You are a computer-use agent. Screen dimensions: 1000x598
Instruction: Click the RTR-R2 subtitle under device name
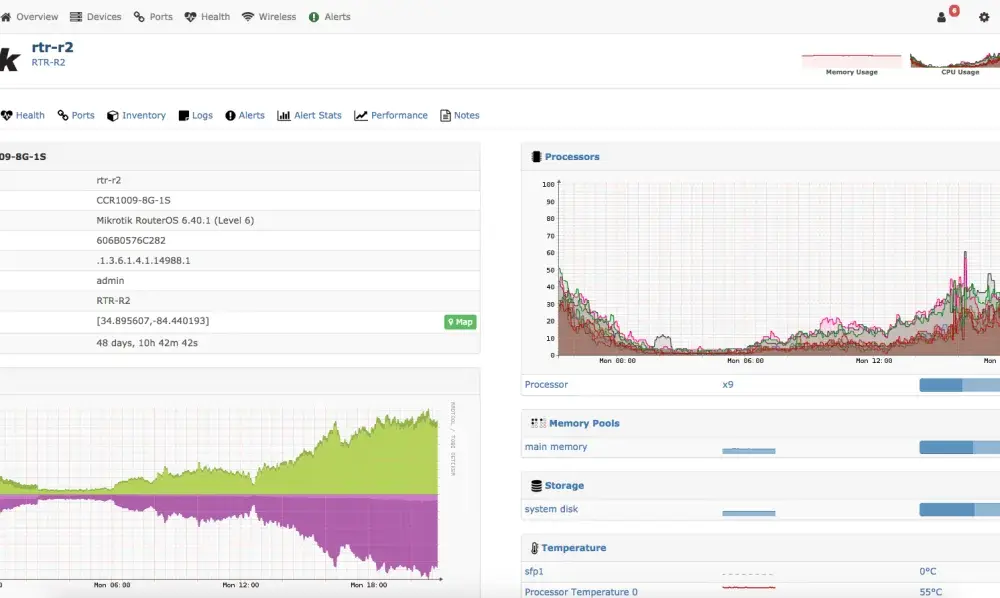coord(48,62)
